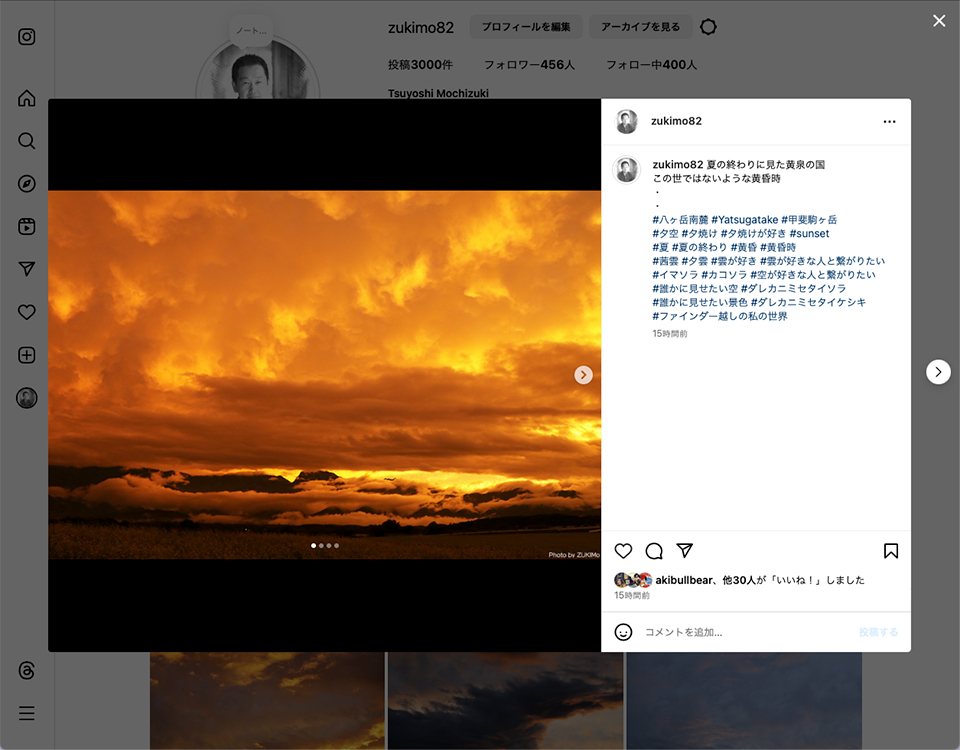Image resolution: width=960 pixels, height=750 pixels.
Task: Open hashtag #夕焼けが好き
Action: pyautogui.click(x=754, y=233)
